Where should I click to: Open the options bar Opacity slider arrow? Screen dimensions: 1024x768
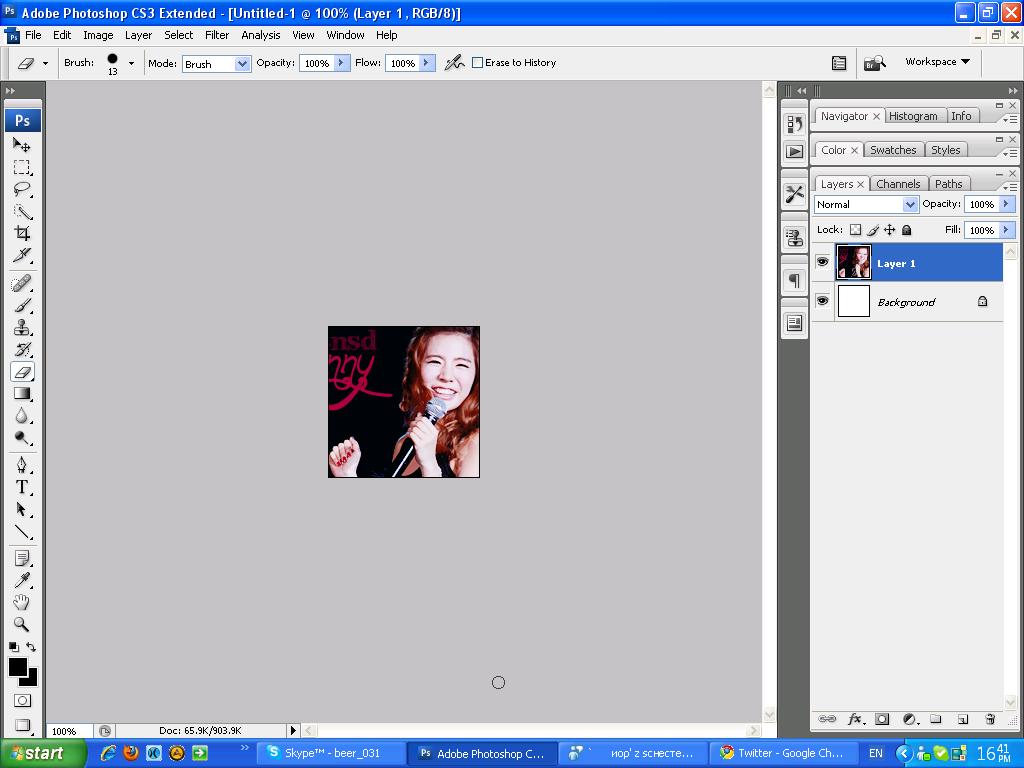pos(341,63)
